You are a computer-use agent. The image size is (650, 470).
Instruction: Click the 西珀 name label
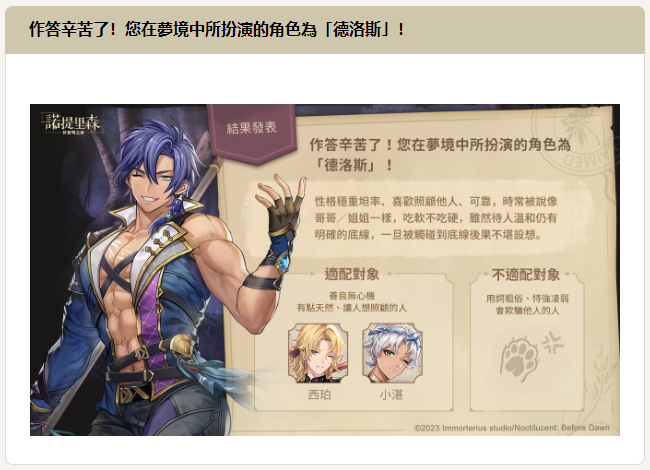[319, 395]
